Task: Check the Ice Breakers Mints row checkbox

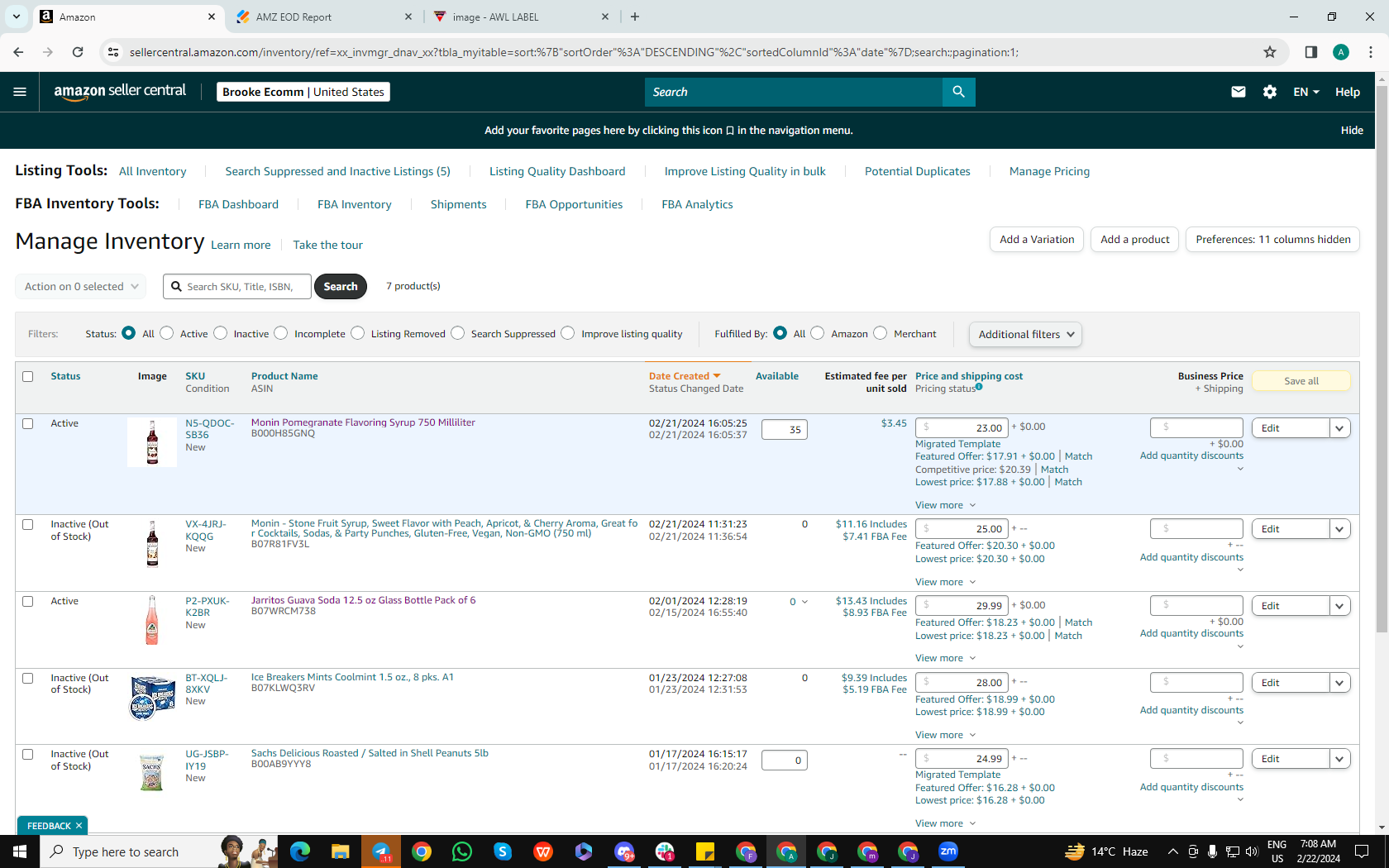Action: coord(28,678)
